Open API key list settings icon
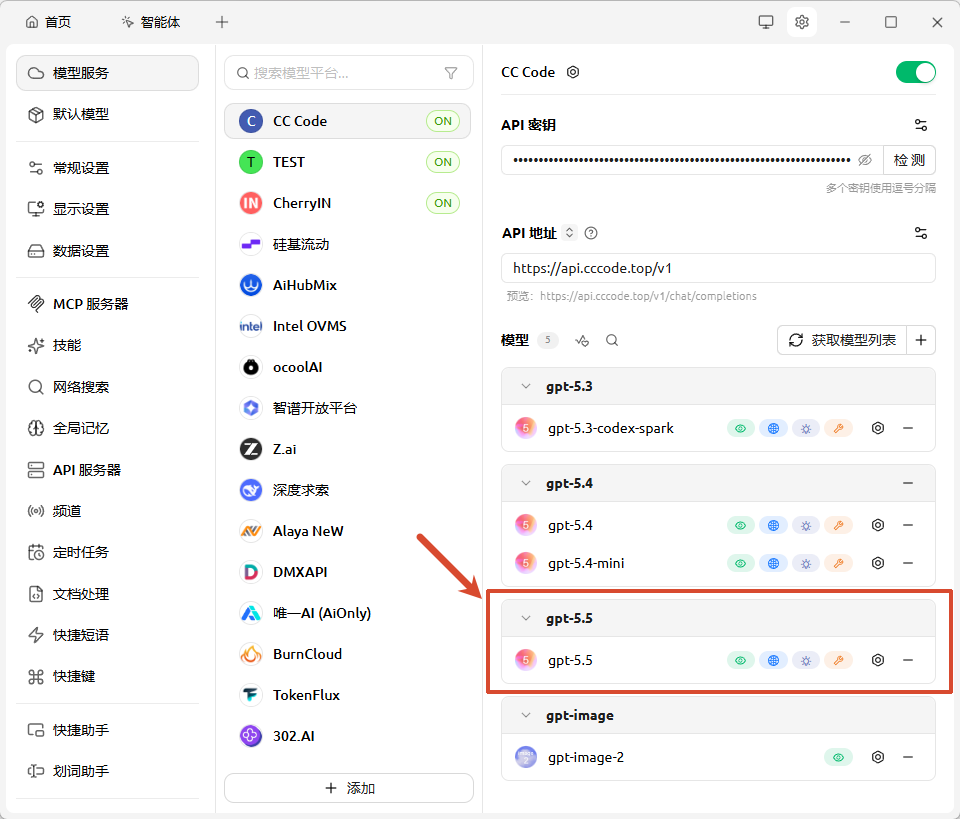Image resolution: width=960 pixels, height=819 pixels. (x=920, y=125)
